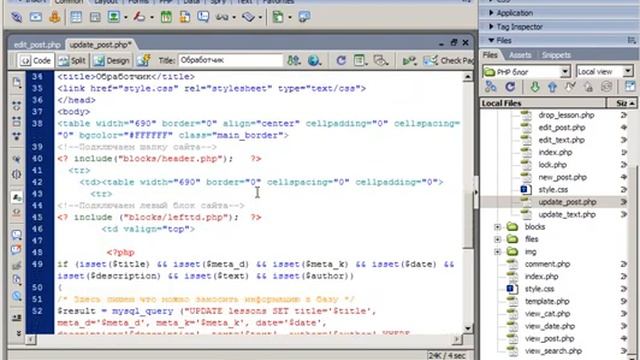Switch to Split view
Viewport: 640px width, 360px height.
pos(71,61)
